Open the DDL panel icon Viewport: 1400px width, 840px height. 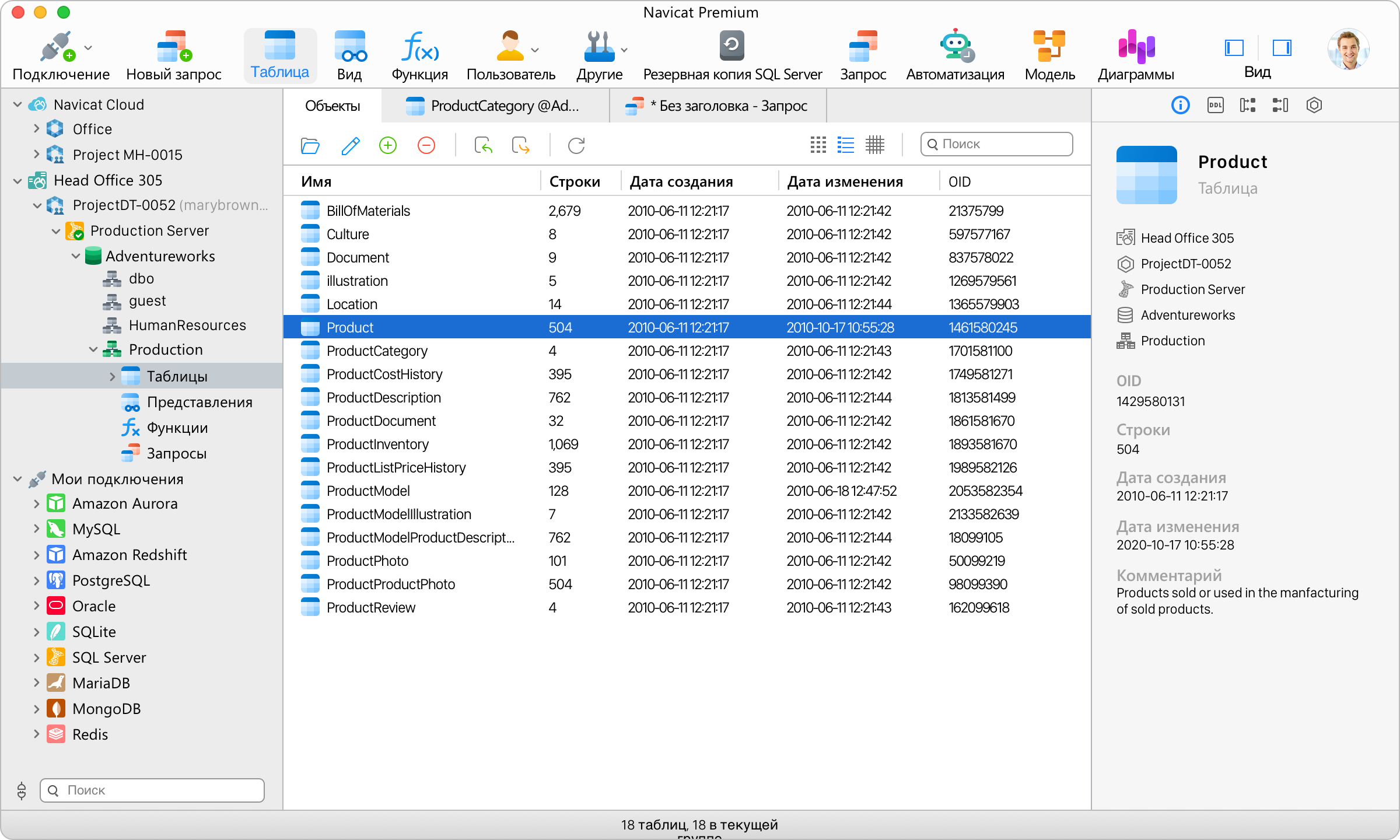pos(1216,105)
